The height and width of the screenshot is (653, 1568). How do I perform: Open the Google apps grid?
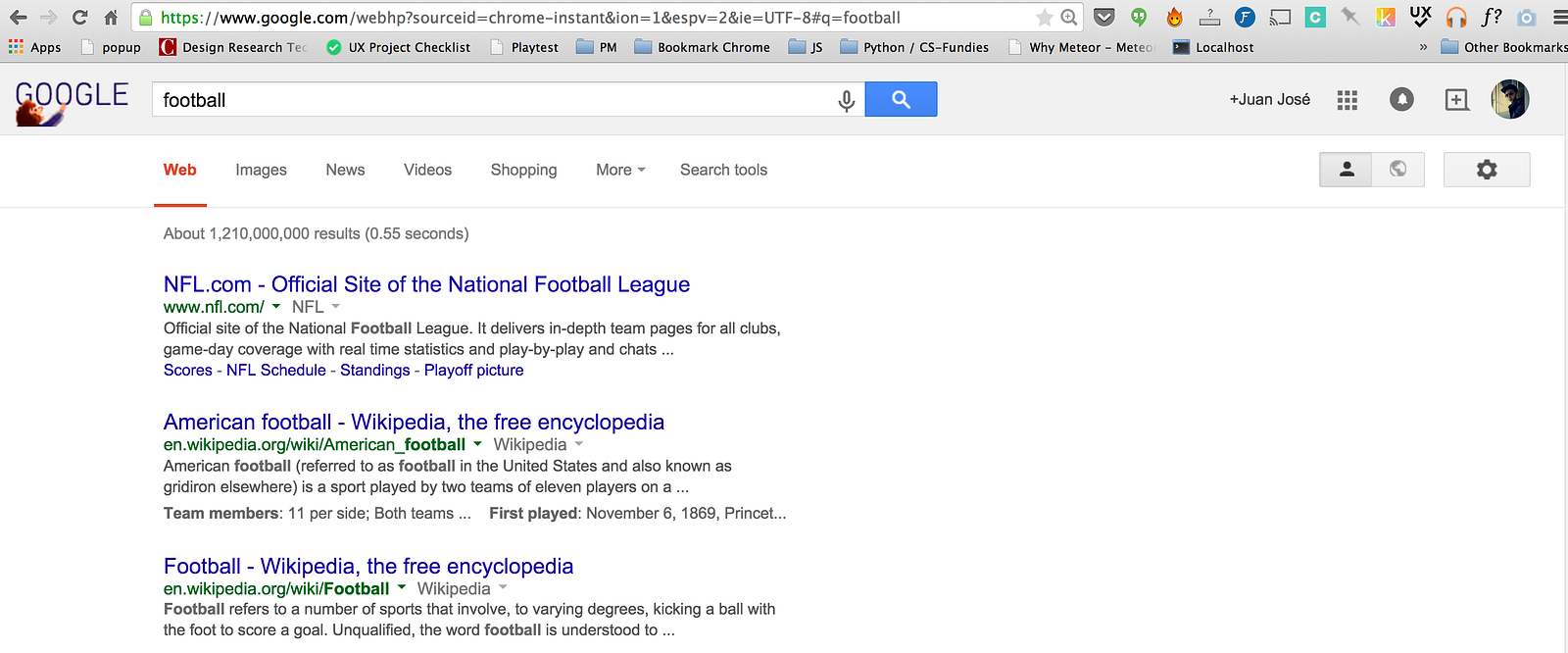[1347, 100]
